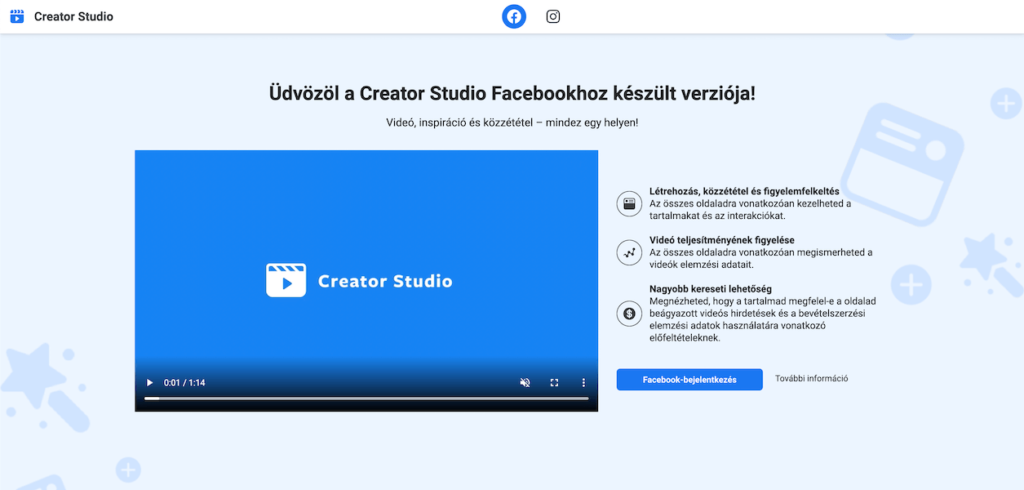Click the Videó teljesítményének figyelése heading
The image size is (1024, 490).
click(x=722, y=240)
